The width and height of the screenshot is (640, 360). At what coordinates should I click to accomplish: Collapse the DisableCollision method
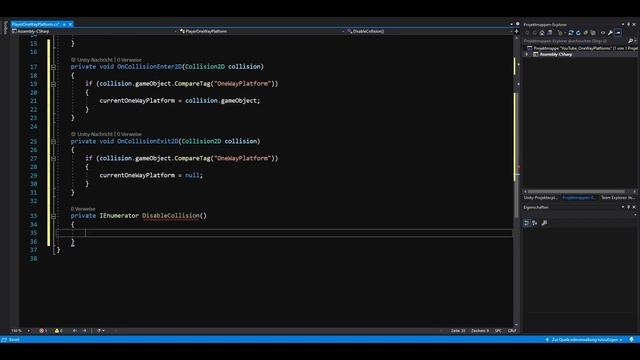pos(53,216)
